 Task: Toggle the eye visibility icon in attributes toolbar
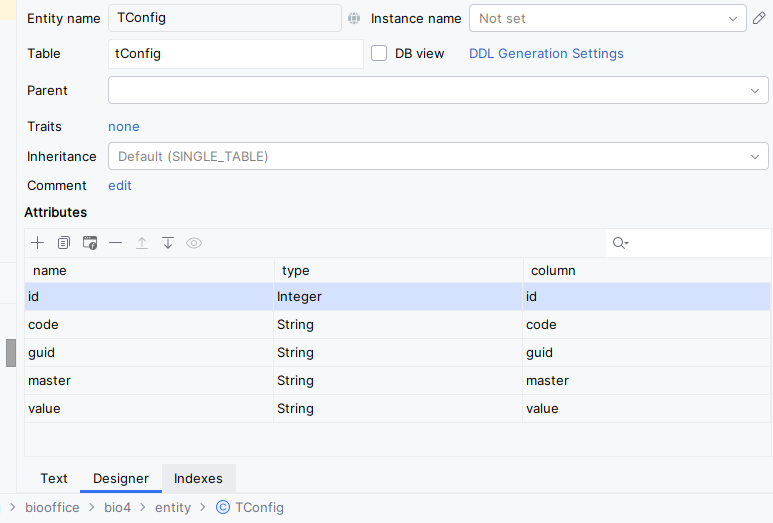(194, 243)
